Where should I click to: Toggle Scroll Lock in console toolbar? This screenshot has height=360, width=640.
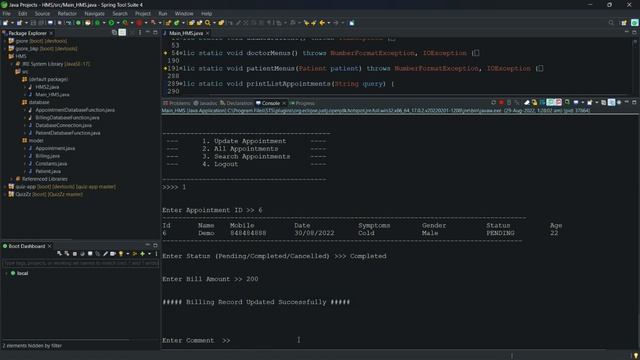coord(534,102)
